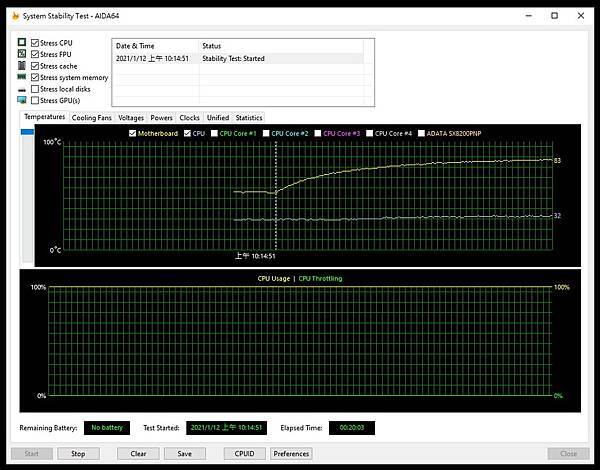Viewport: 600px width, 470px height.
Task: Click the CPU chip icon beside Stress CPU
Action: (x=21, y=44)
